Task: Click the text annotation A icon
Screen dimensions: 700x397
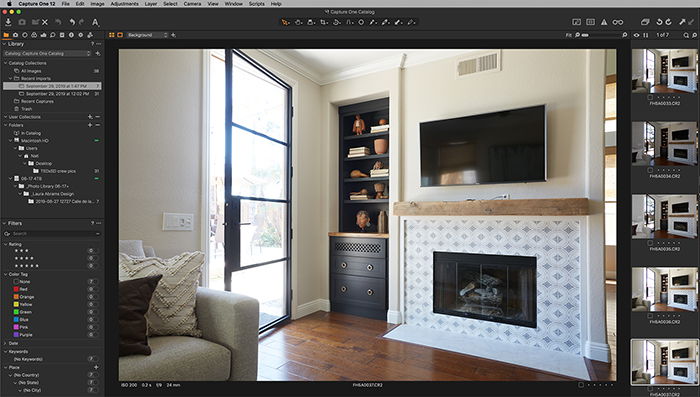Action: tap(95, 22)
